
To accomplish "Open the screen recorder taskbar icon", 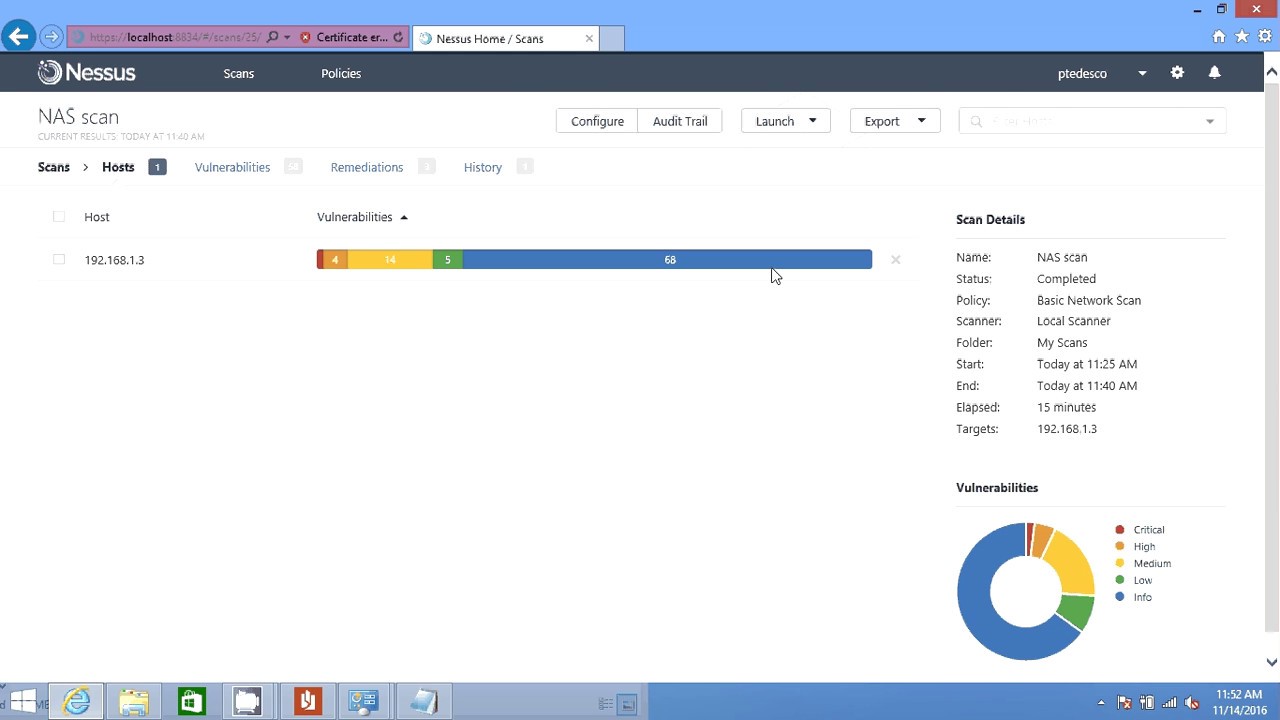I will click(x=248, y=702).
